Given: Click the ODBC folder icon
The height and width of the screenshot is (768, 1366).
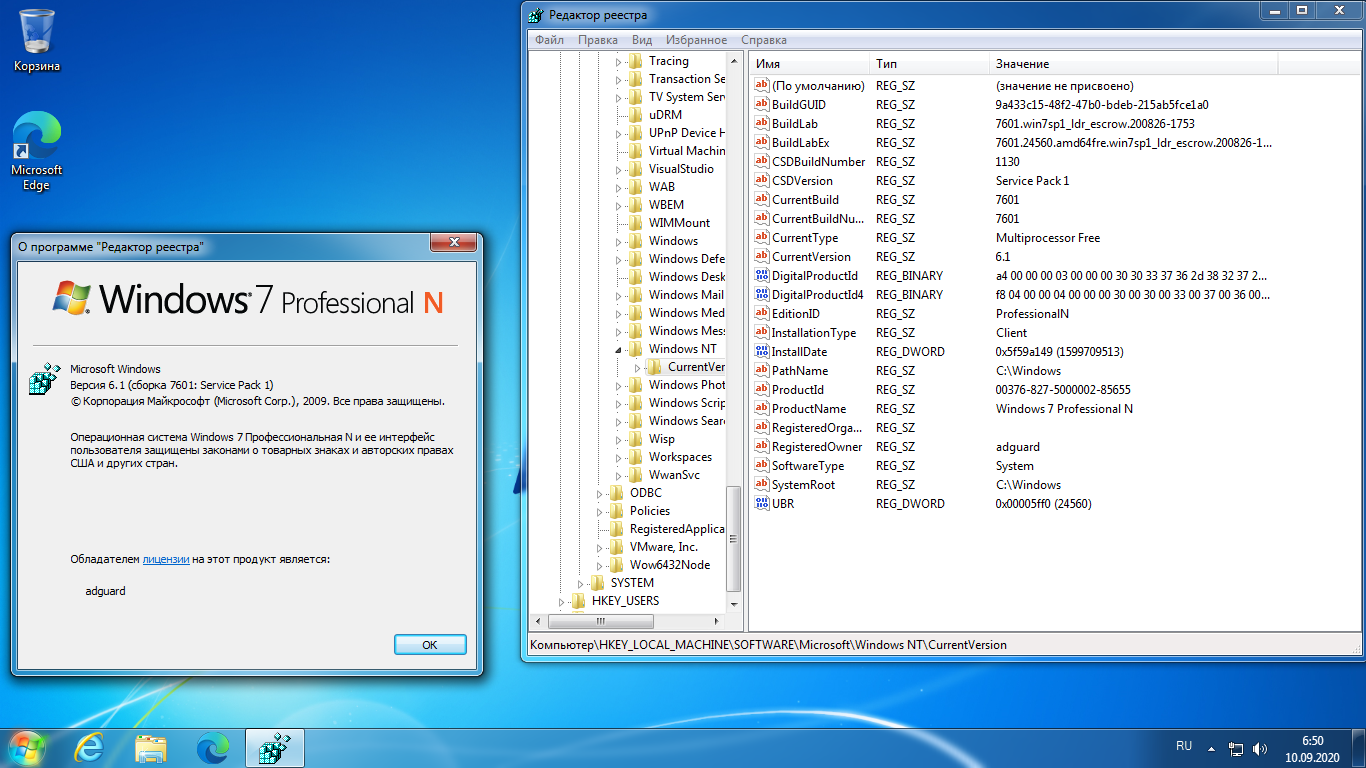Looking at the screenshot, I should coord(617,493).
